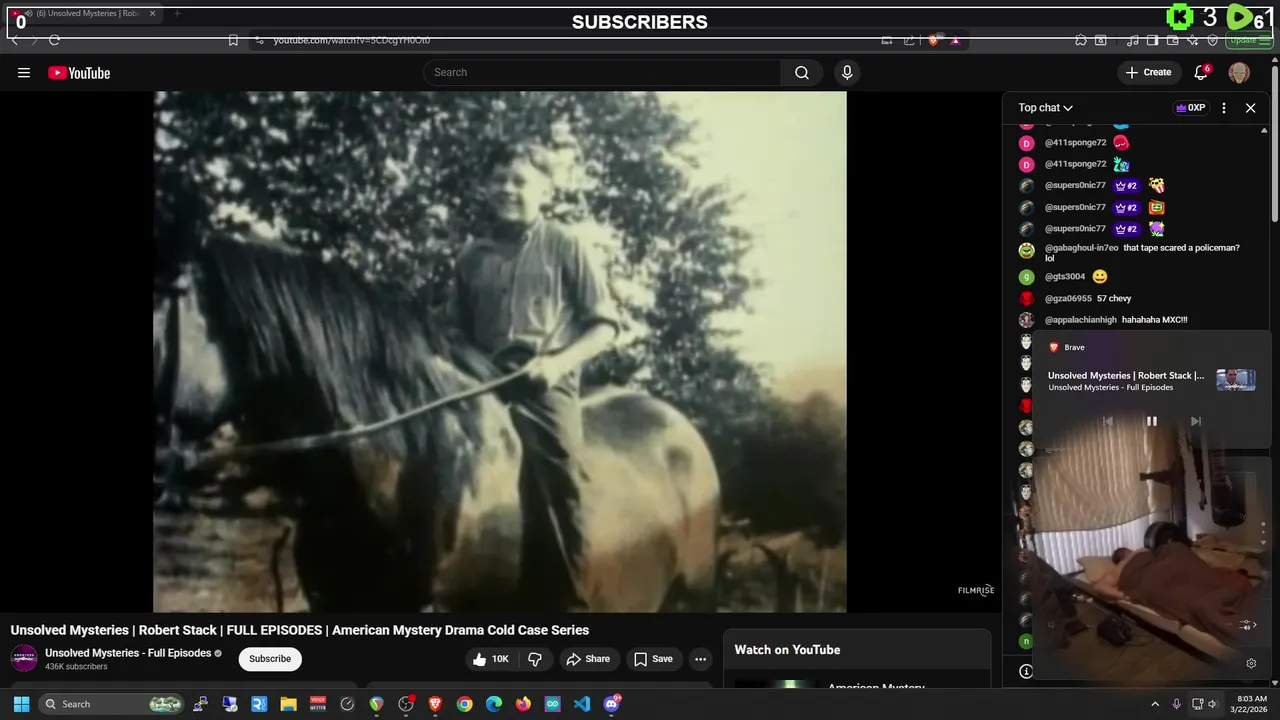Open Brave VPN shield icon
The image size is (1280, 720).
1213,40
